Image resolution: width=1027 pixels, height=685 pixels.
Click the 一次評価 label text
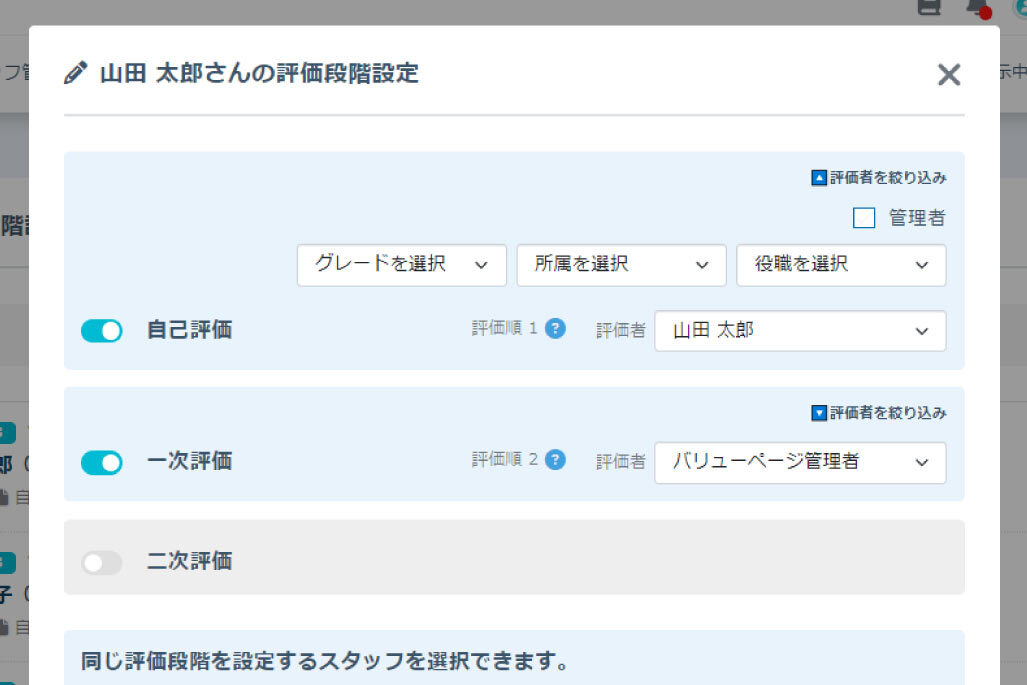[x=189, y=461]
